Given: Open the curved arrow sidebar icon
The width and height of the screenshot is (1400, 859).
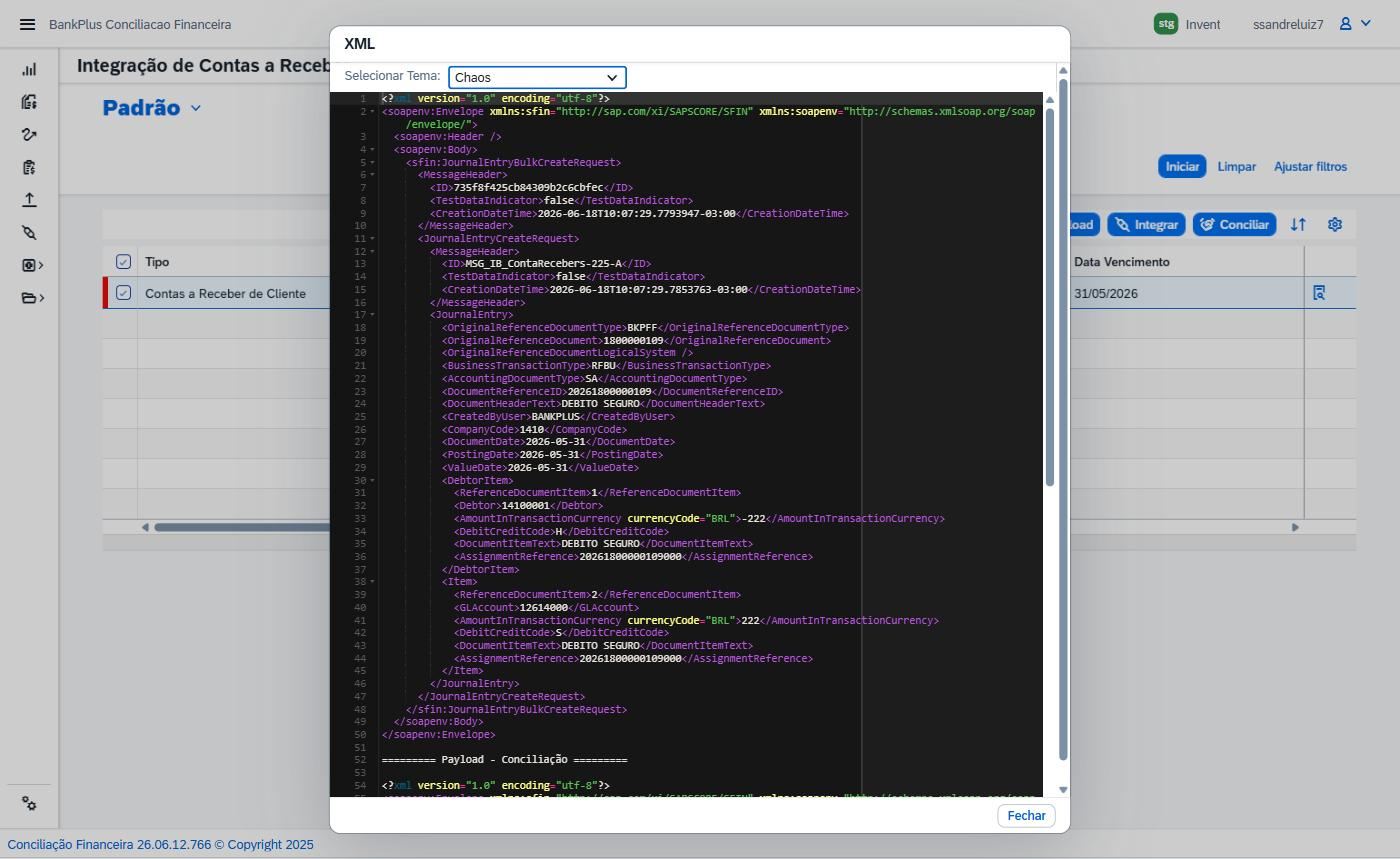Looking at the screenshot, I should (29, 135).
